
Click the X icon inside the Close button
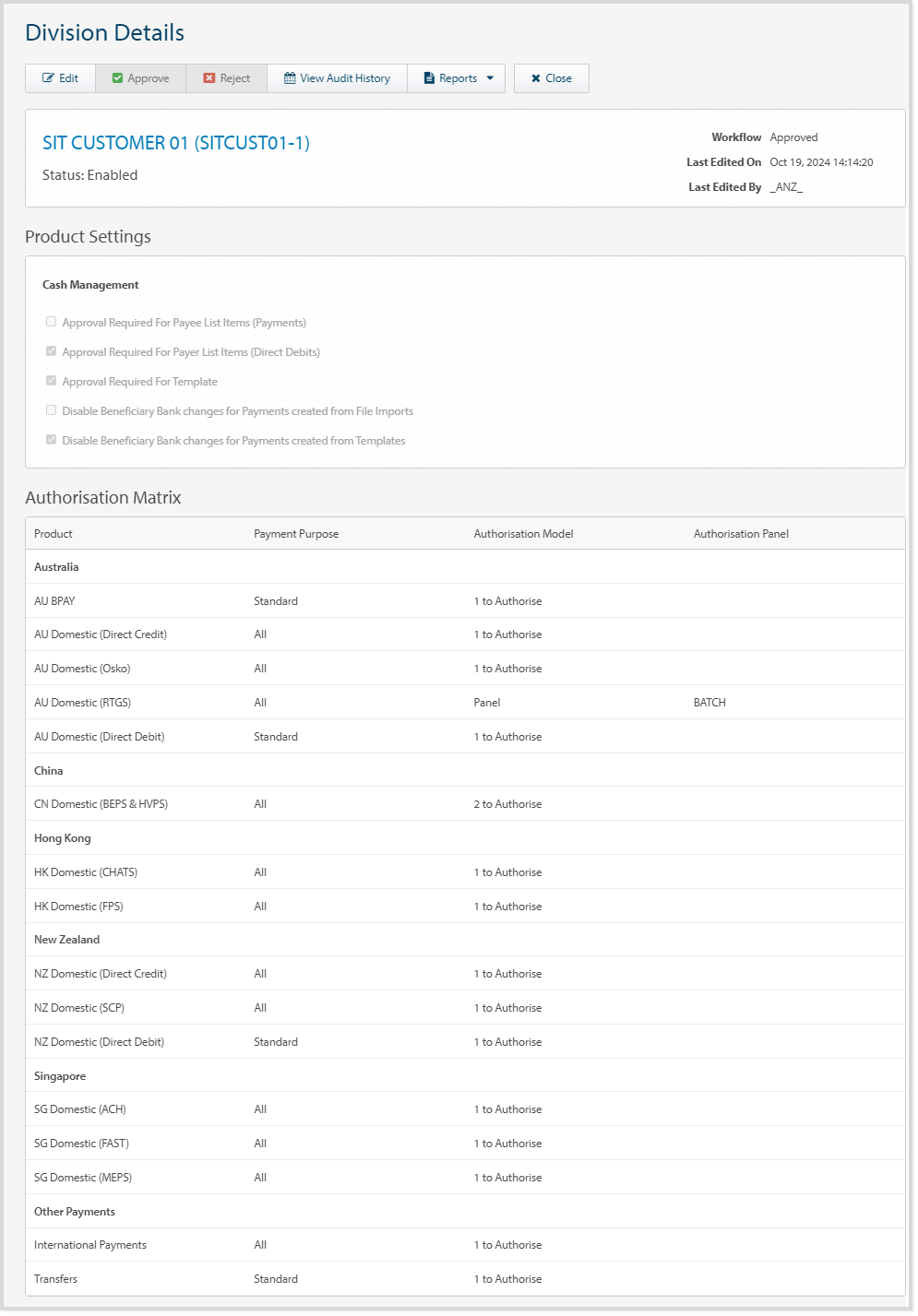click(536, 77)
